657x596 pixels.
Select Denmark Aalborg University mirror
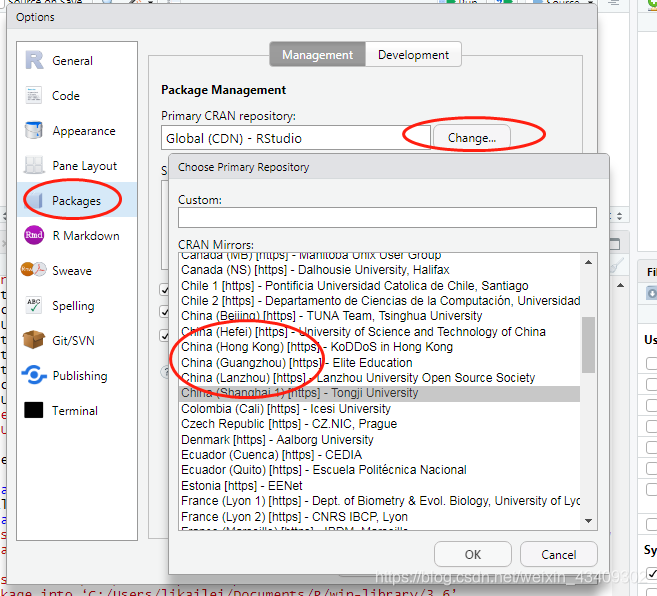379,440
